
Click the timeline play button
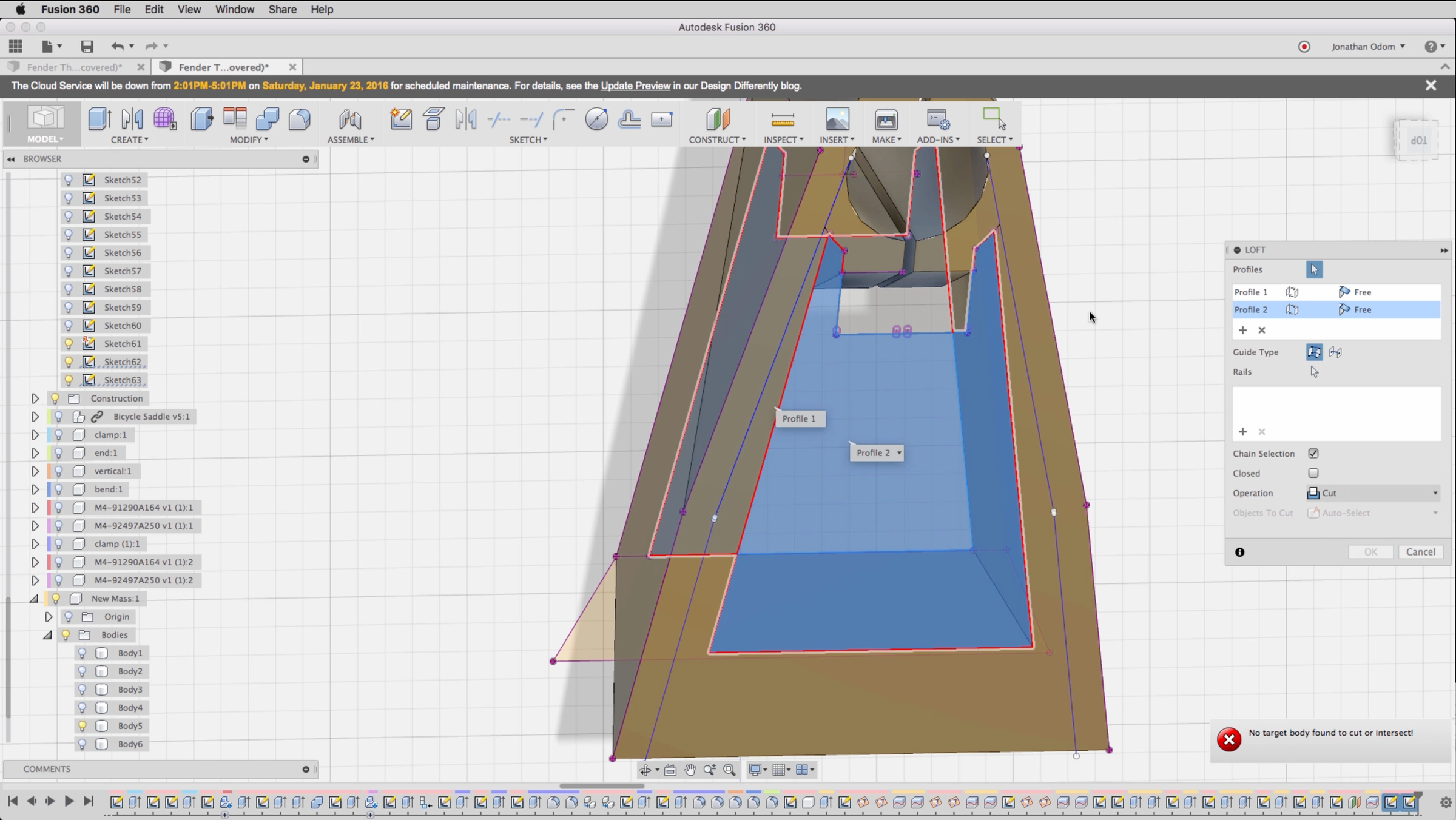click(x=69, y=801)
